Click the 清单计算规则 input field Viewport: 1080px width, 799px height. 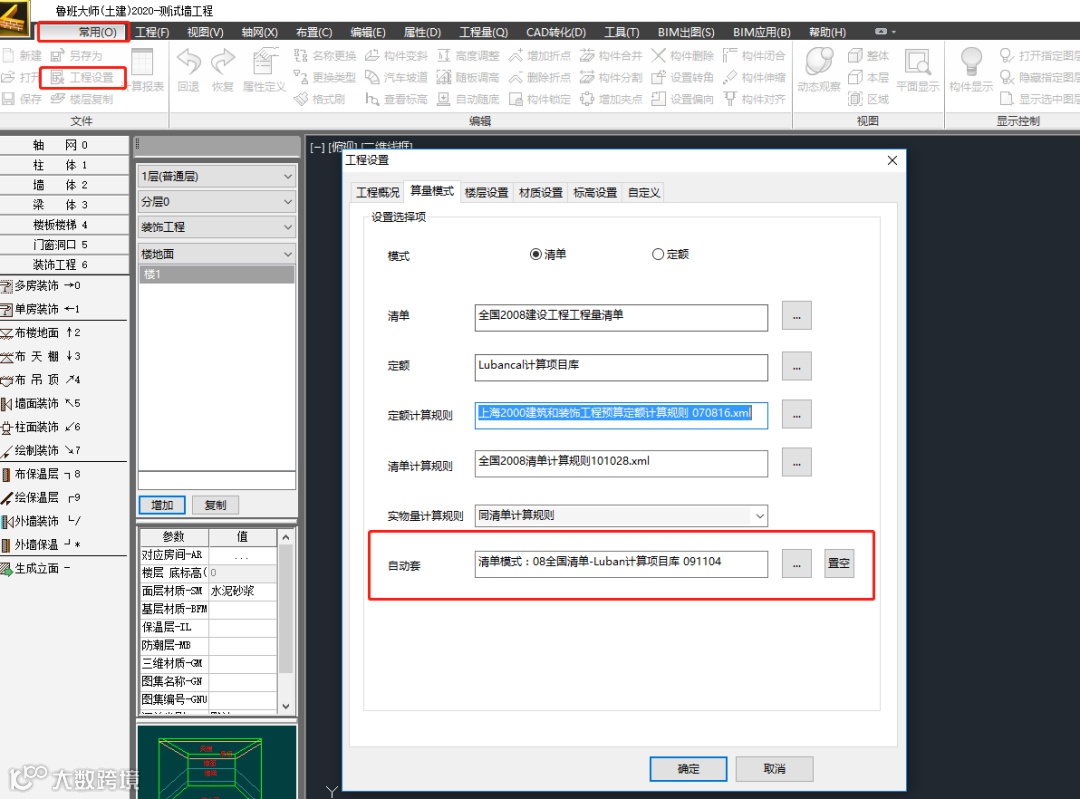tap(621, 464)
